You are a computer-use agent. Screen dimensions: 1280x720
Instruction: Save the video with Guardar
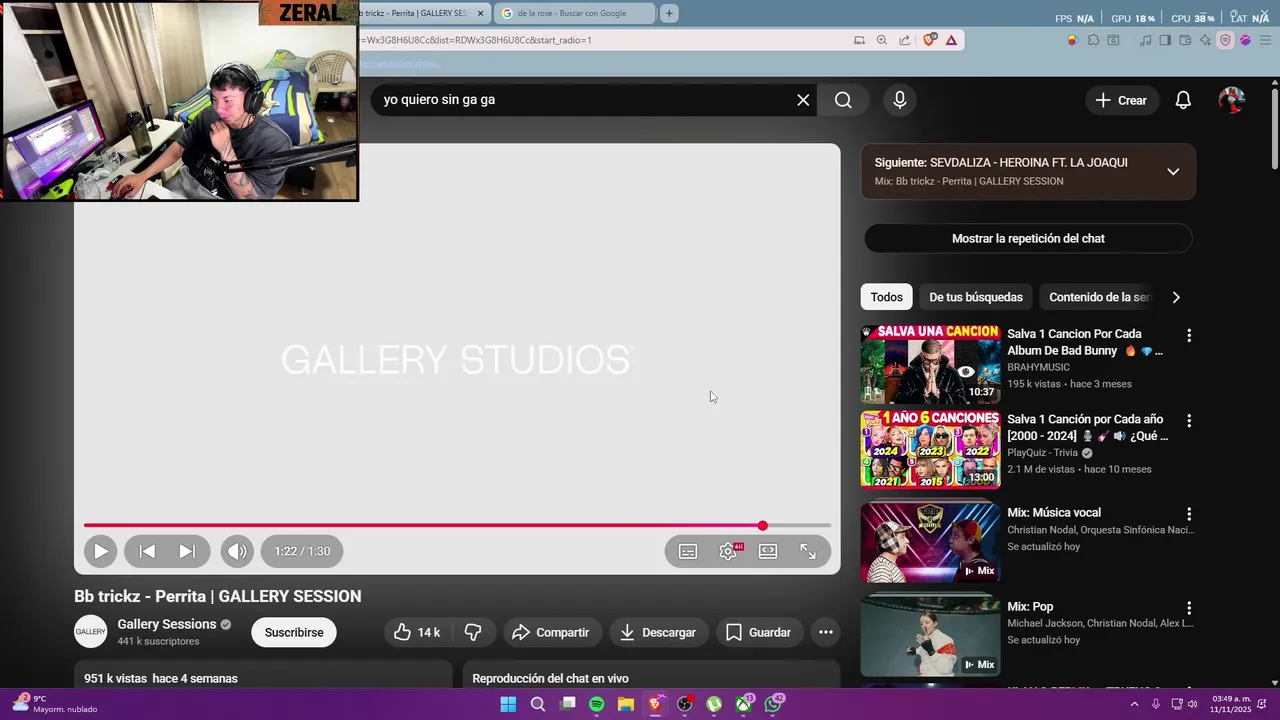[758, 632]
